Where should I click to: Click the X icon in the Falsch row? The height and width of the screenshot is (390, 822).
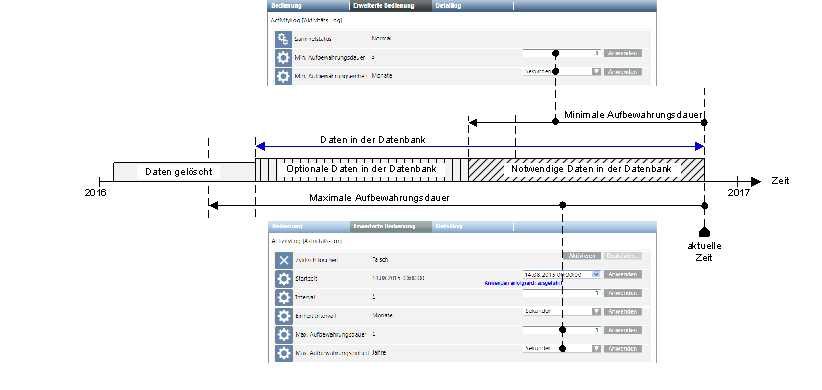pos(284,260)
